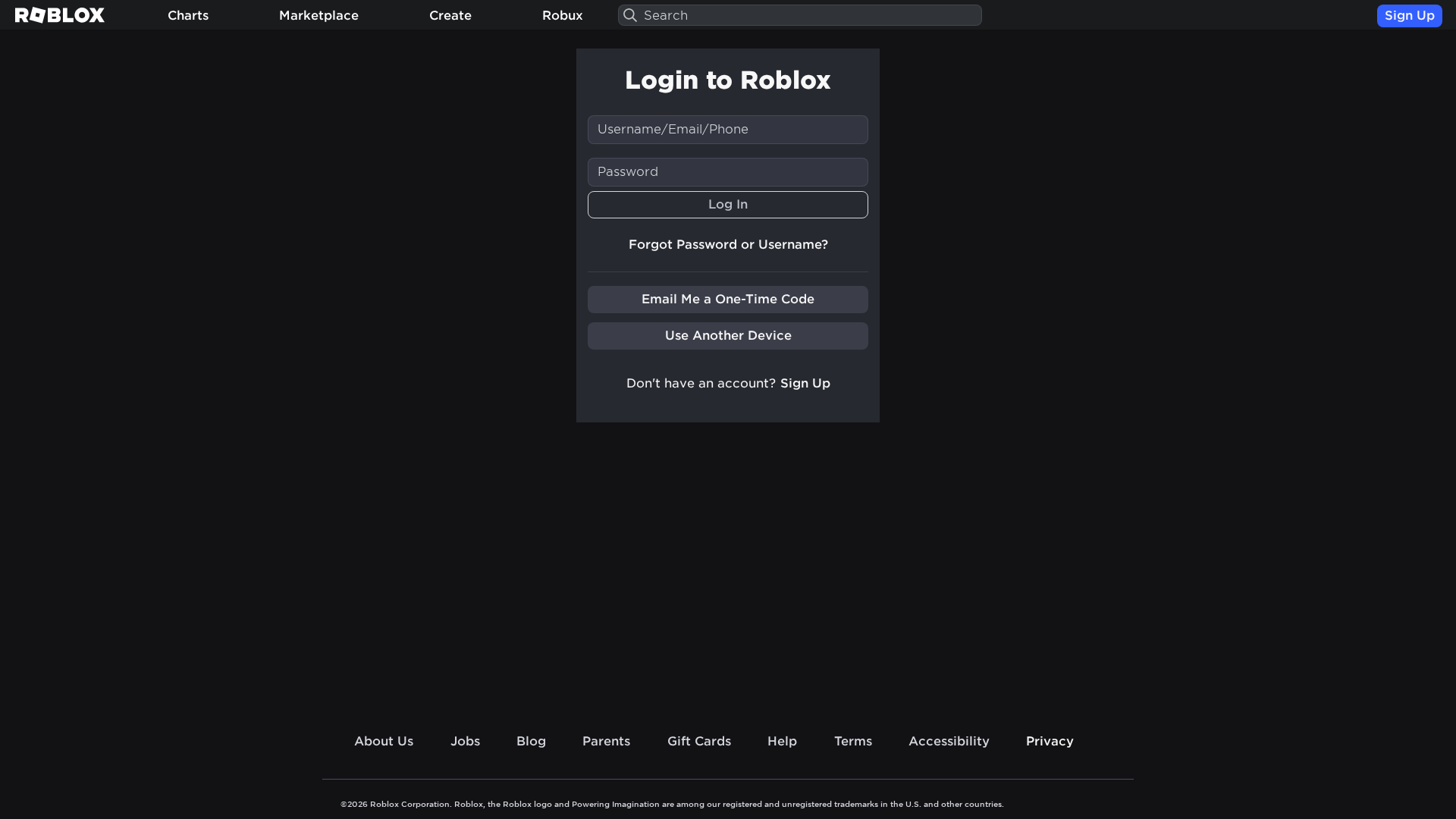Open the Parents page
The height and width of the screenshot is (819, 1456).
pos(606,741)
